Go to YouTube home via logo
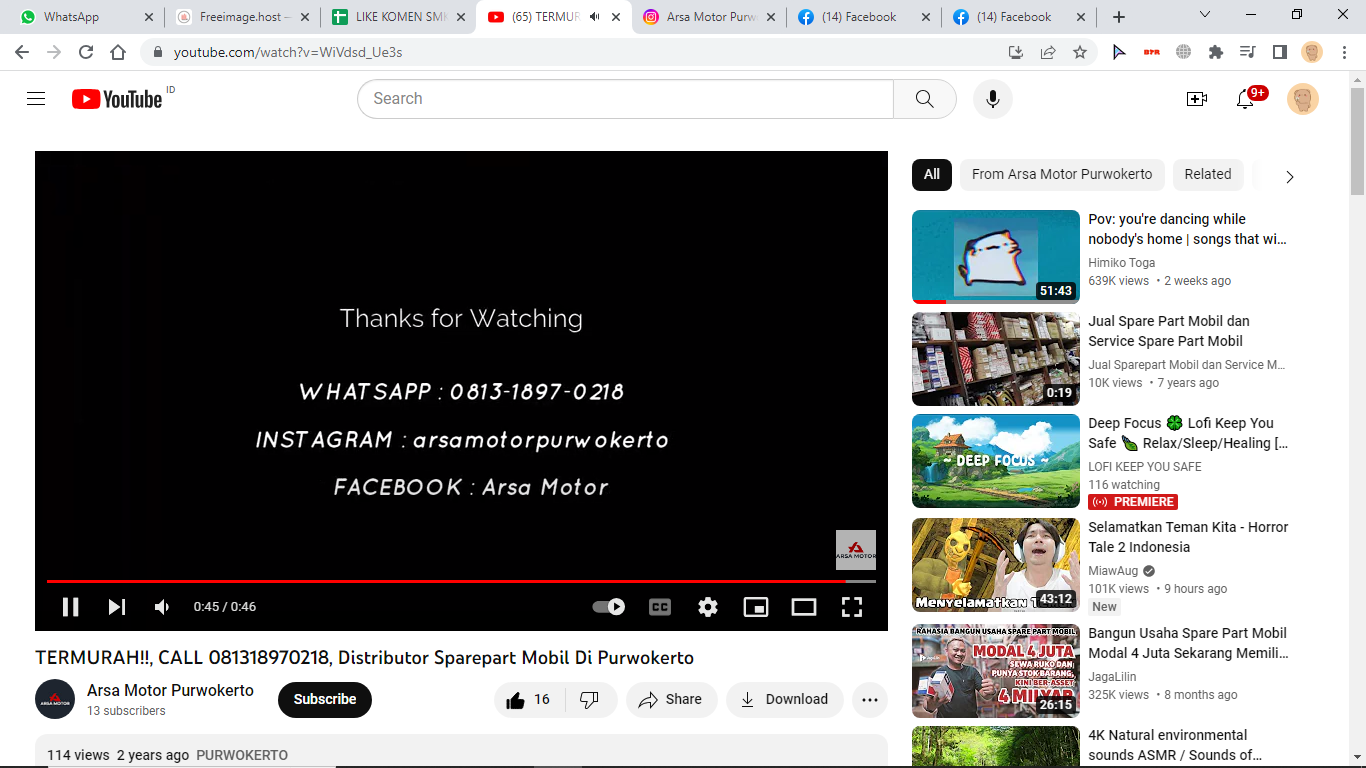This screenshot has height=768, width=1366. tap(117, 99)
